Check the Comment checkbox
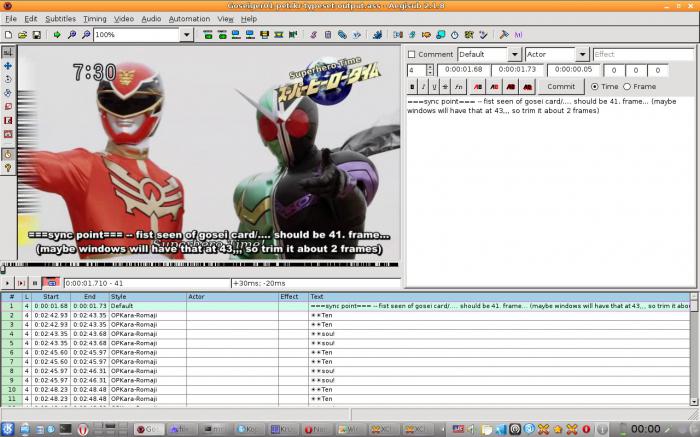Viewport: 700px width, 437px height. pyautogui.click(x=412, y=54)
